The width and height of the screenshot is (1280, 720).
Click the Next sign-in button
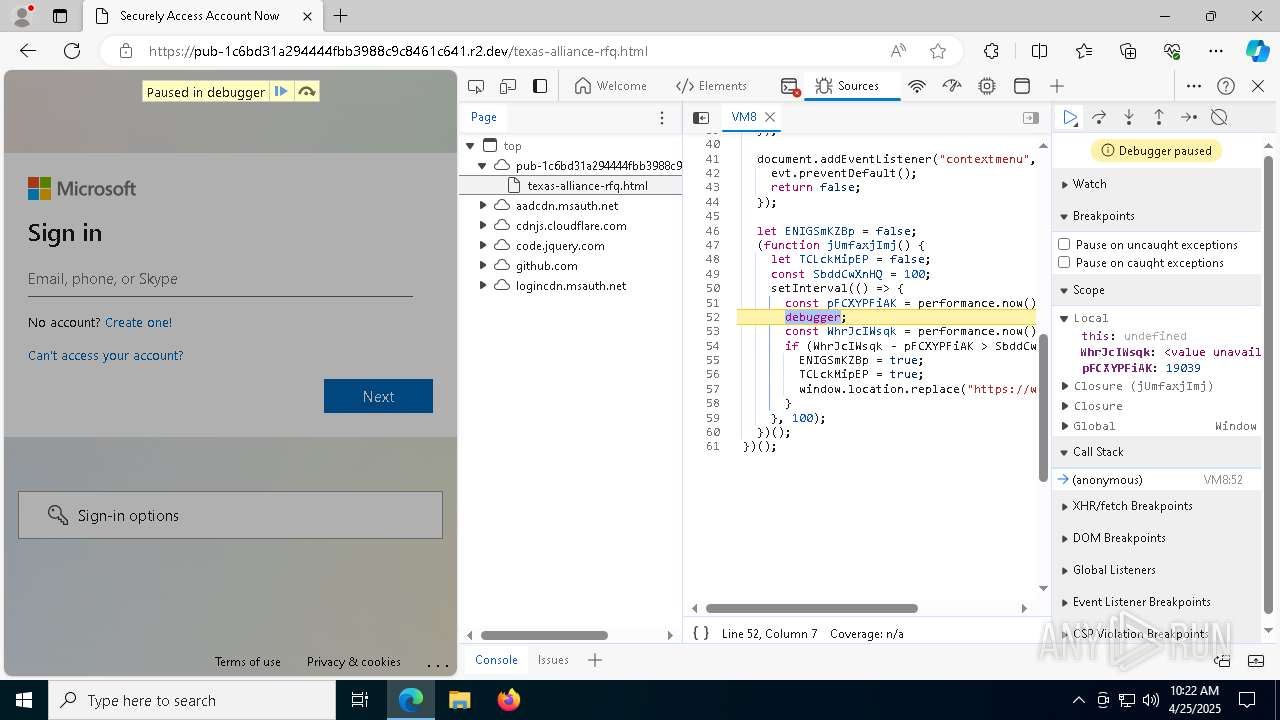pos(378,396)
